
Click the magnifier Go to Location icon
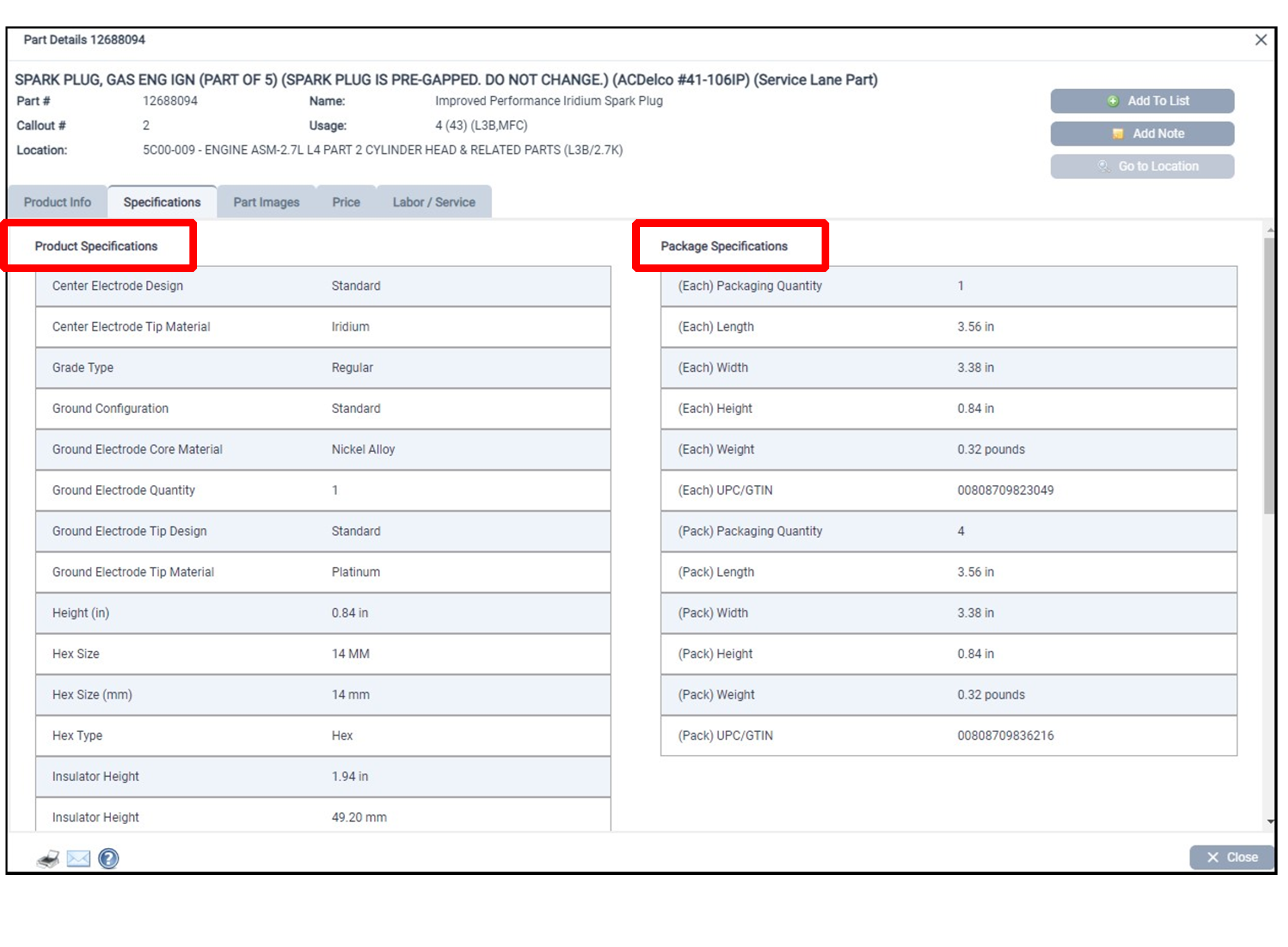pyautogui.click(x=1104, y=166)
